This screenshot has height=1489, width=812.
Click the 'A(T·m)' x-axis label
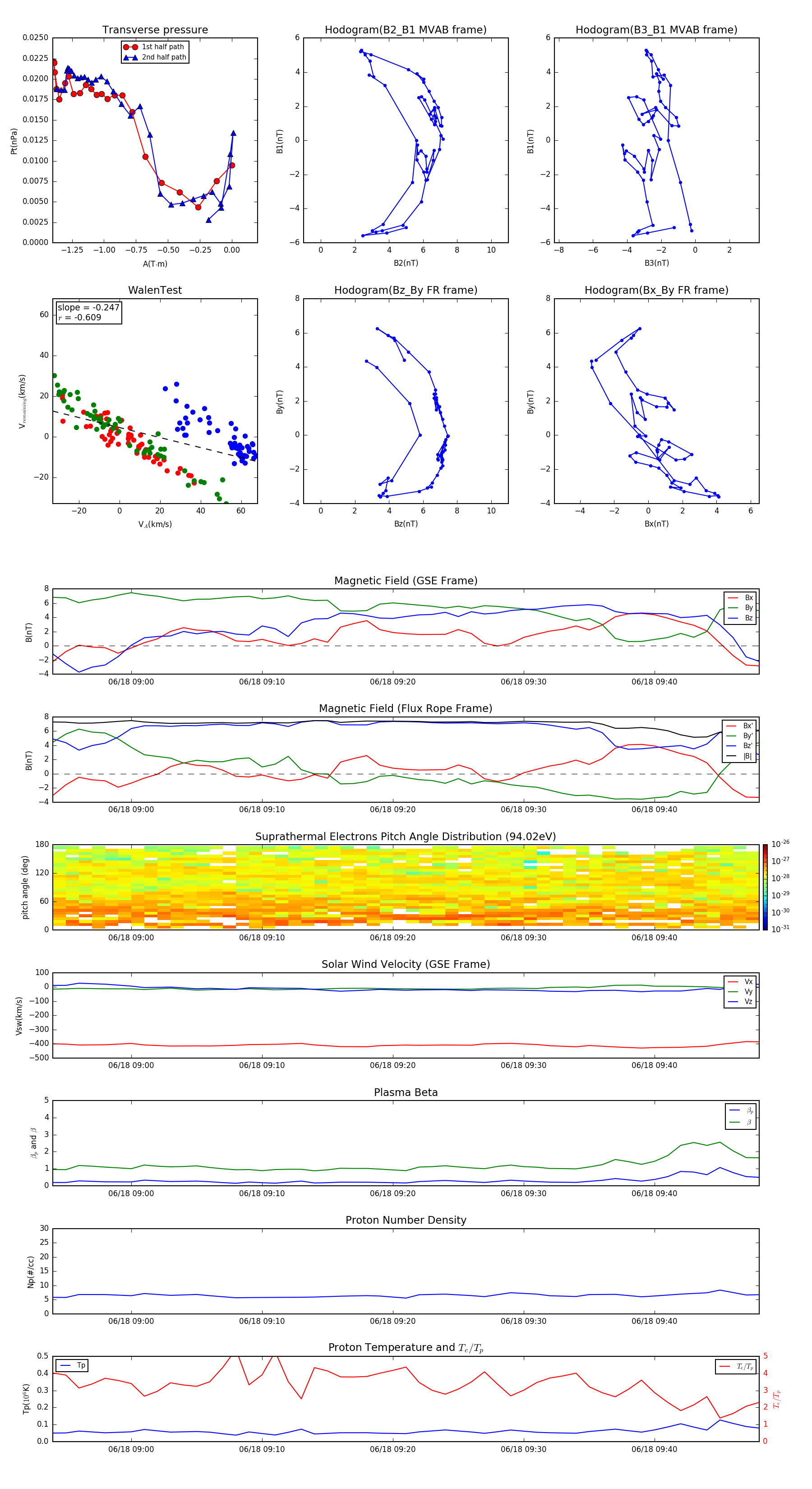click(155, 264)
